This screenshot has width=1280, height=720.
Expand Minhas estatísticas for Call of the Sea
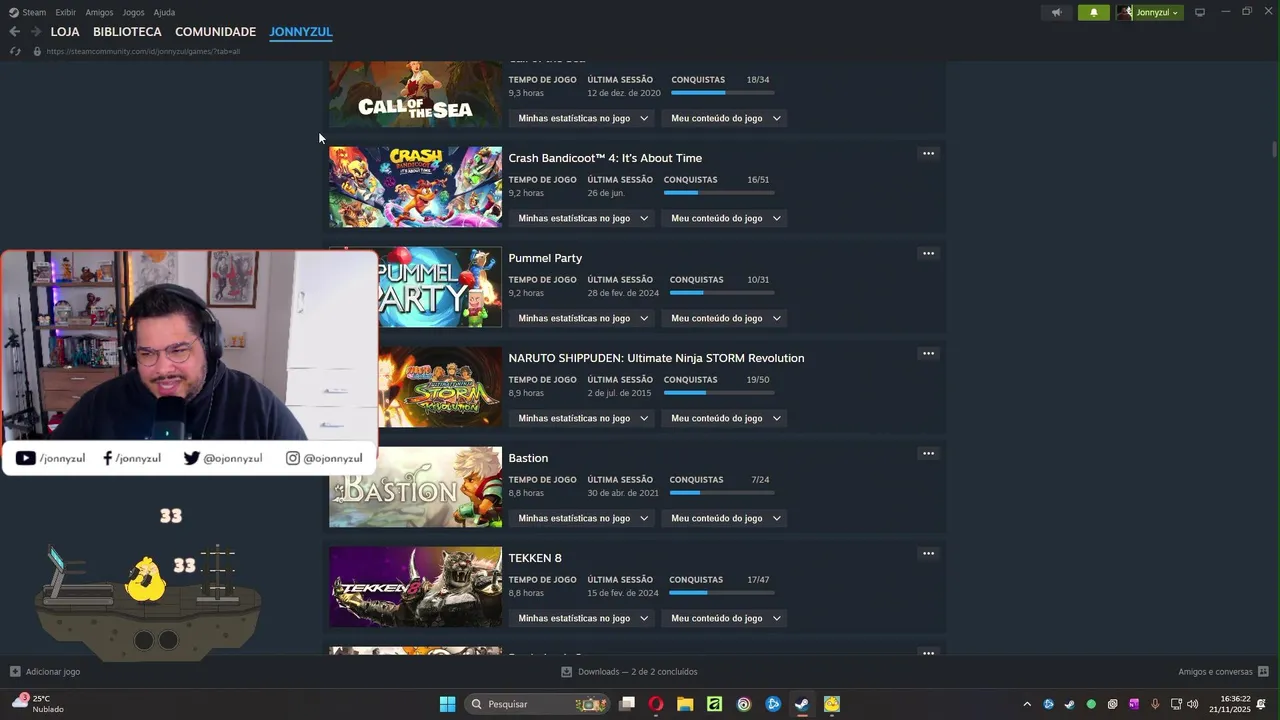click(583, 118)
